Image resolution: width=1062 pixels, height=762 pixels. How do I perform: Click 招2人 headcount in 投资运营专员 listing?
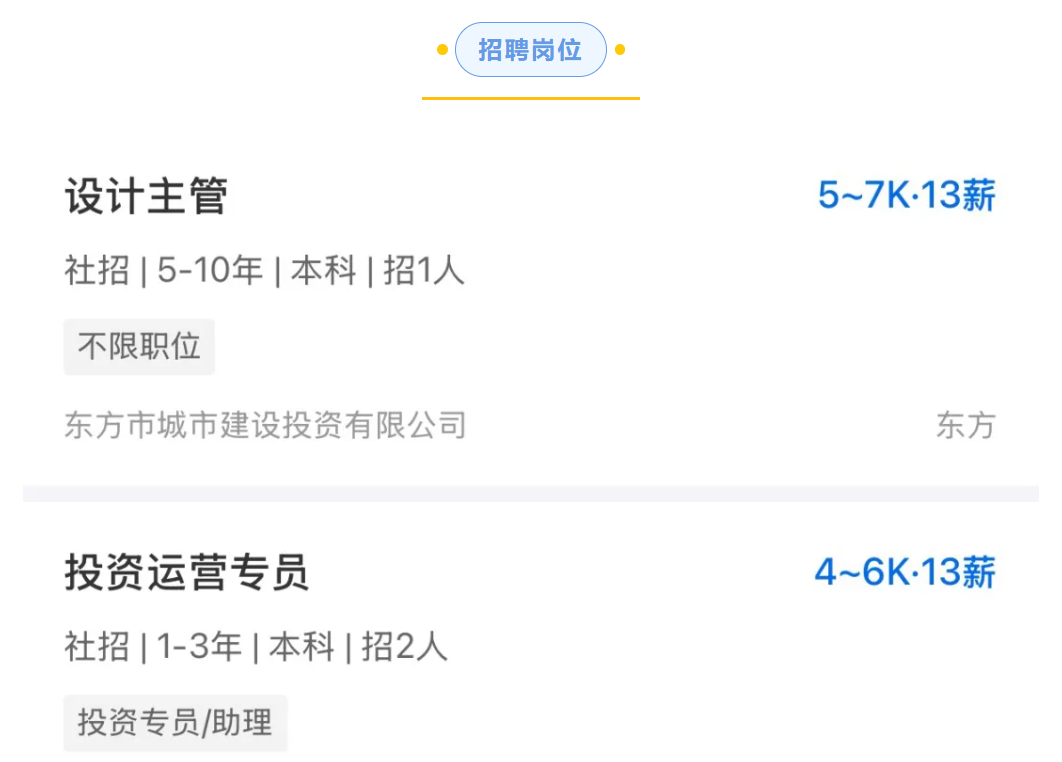click(x=404, y=647)
